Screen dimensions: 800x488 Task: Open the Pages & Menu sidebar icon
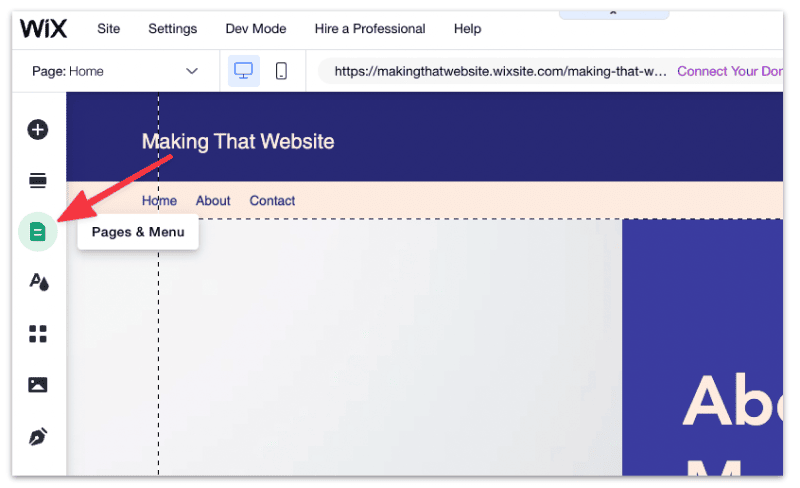coord(38,232)
